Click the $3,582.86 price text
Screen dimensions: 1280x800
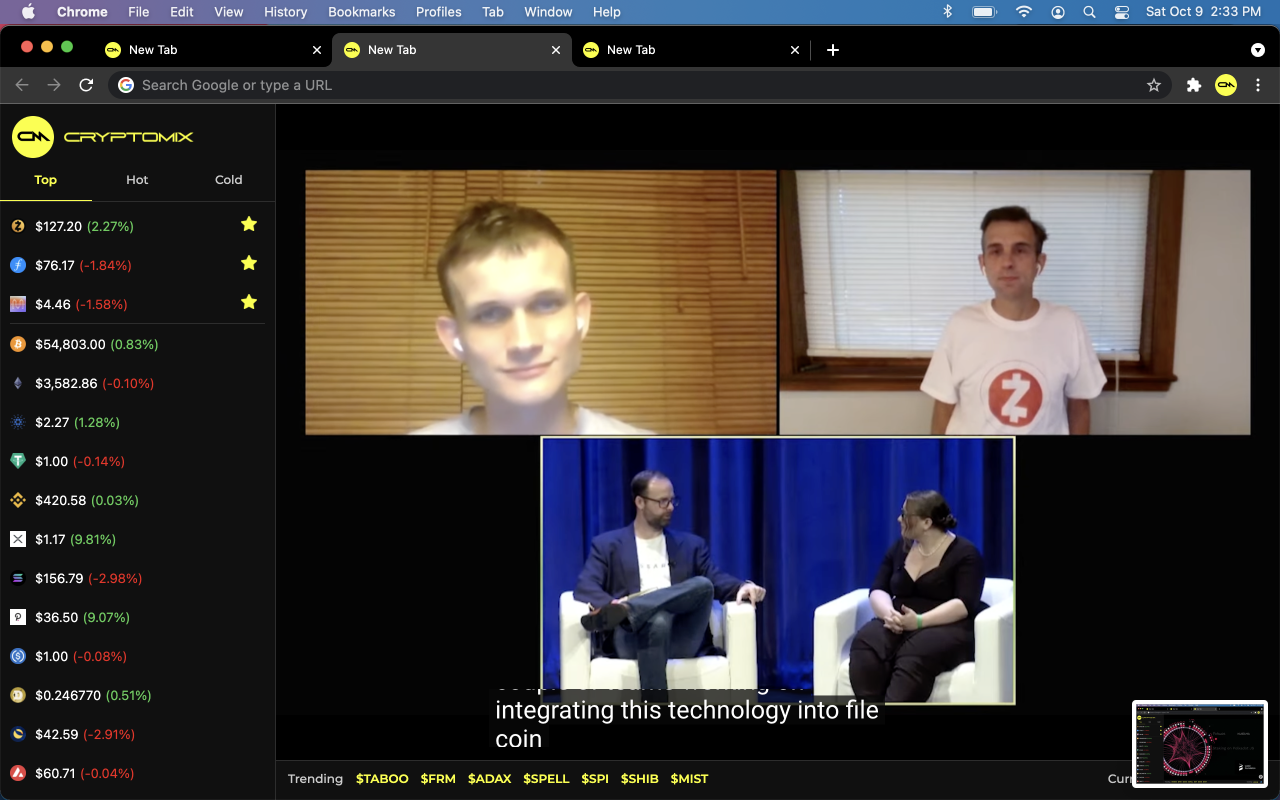pyautogui.click(x=66, y=383)
